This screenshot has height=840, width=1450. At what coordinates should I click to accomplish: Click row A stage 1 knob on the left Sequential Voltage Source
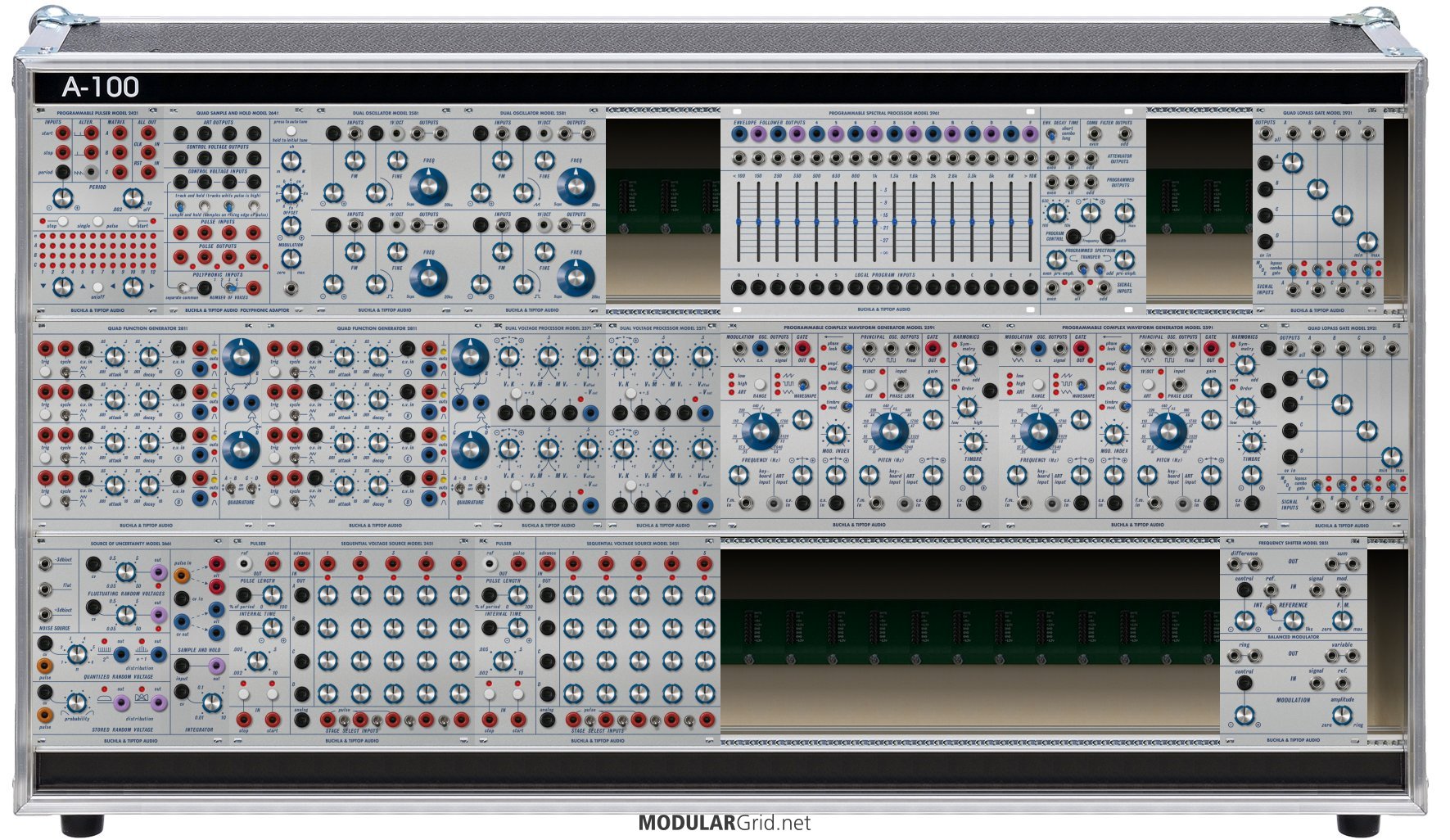327,595
